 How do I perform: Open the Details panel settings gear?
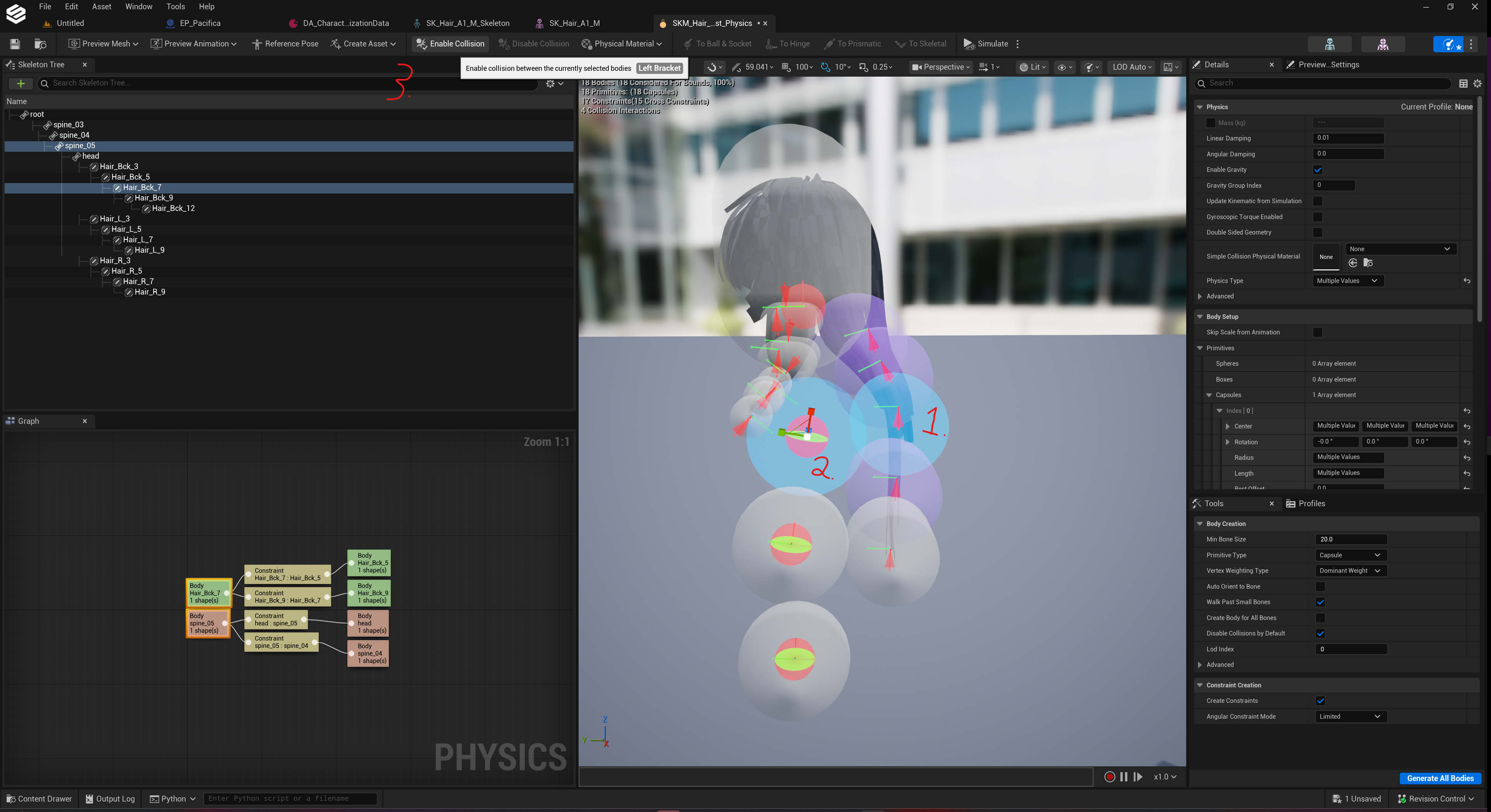[x=1477, y=84]
